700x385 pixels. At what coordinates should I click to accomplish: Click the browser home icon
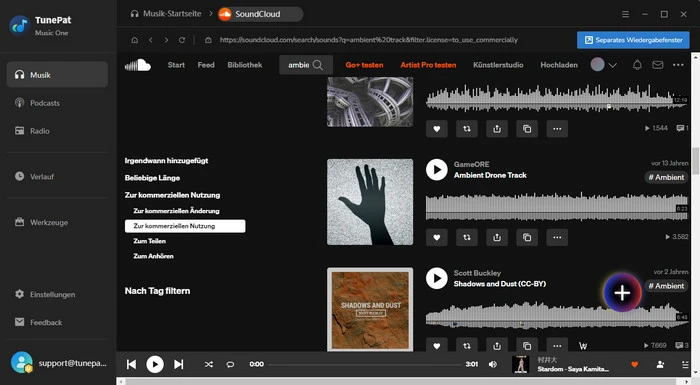(x=134, y=40)
